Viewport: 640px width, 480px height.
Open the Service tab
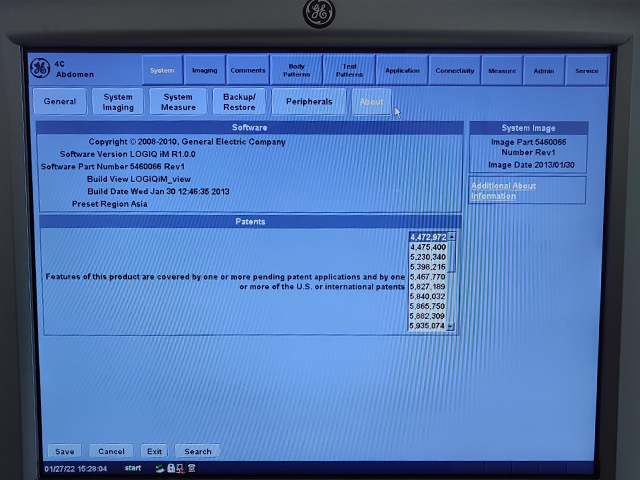[x=587, y=70]
